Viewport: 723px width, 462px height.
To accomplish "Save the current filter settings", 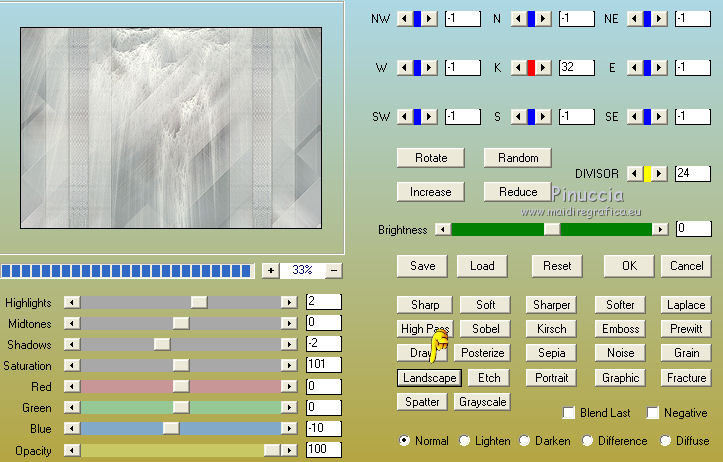I will coord(422,266).
